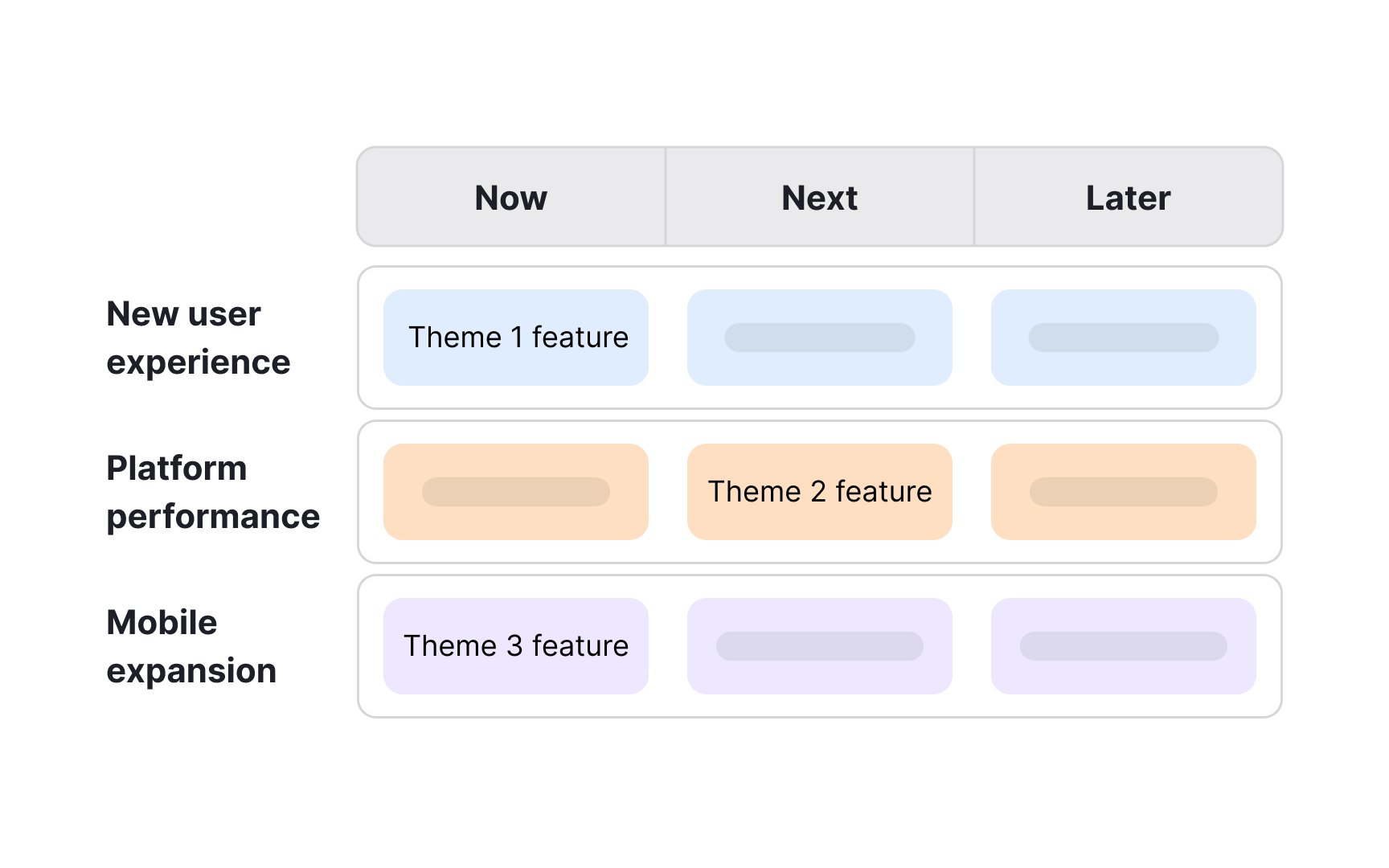Open the Theme 2 feature card

819,492
